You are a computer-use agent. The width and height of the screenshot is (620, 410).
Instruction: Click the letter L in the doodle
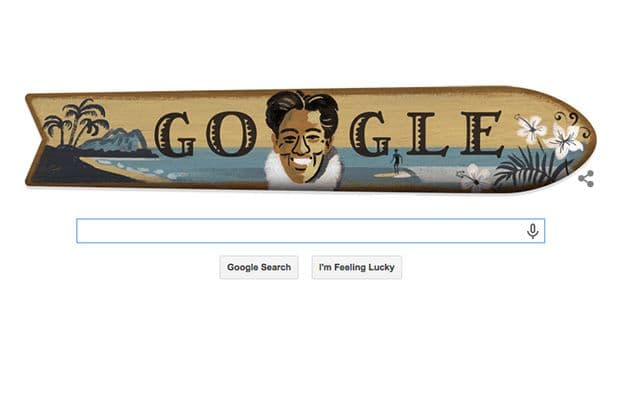pos(428,134)
